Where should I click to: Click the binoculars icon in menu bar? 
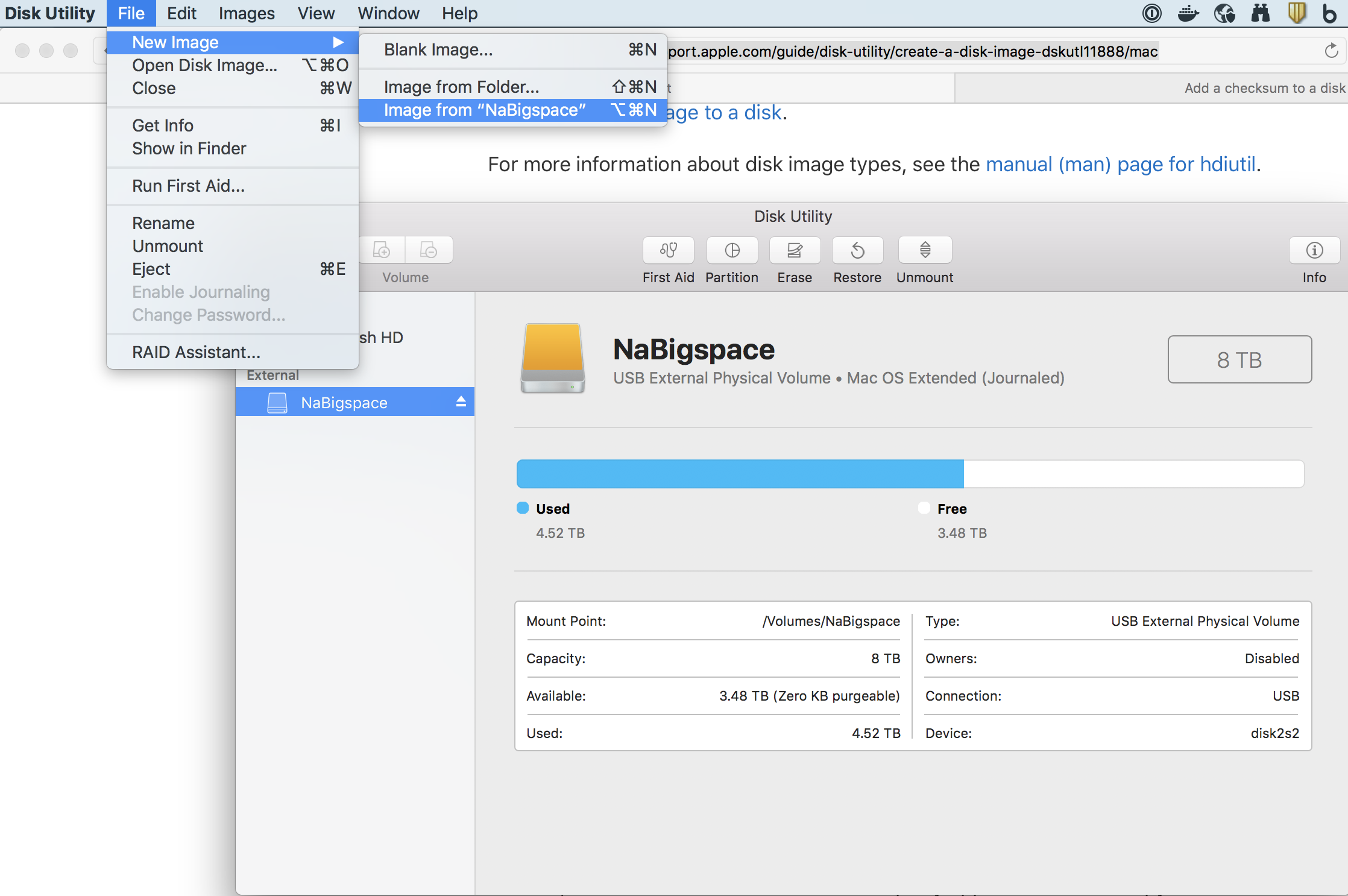(x=1261, y=13)
